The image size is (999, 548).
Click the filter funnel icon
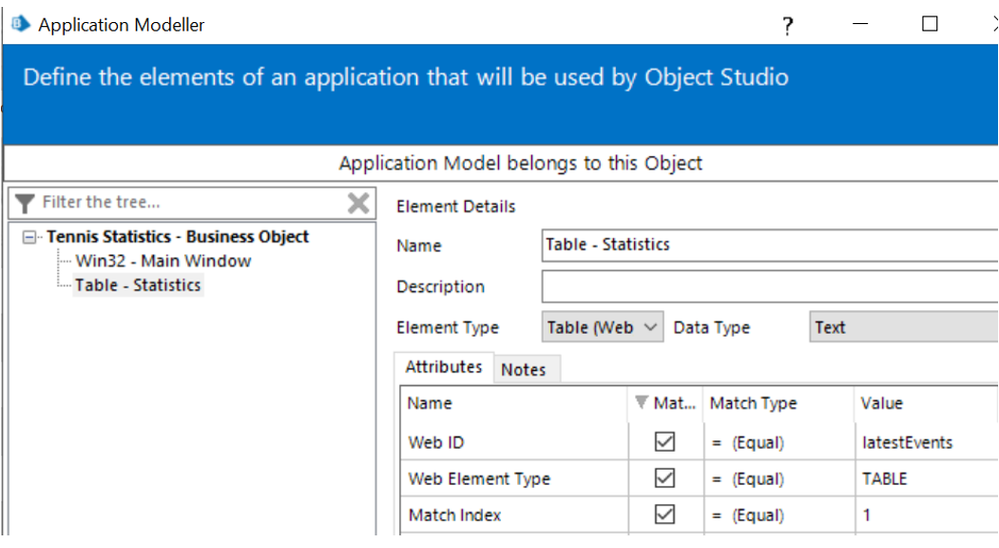[x=25, y=203]
